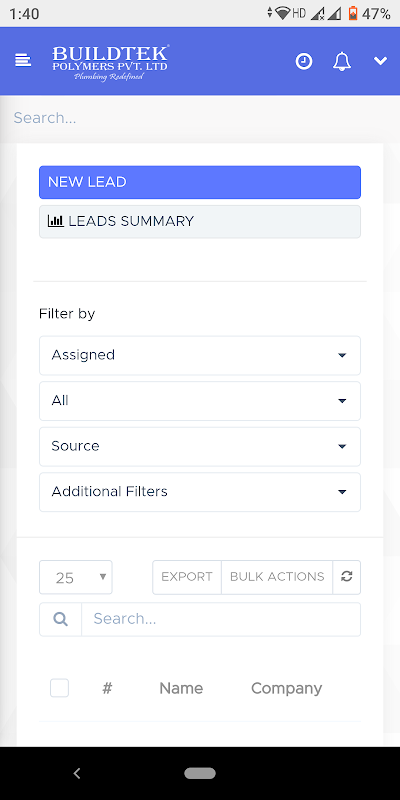Image resolution: width=400 pixels, height=800 pixels.
Task: Click the EXPORT button
Action: (187, 577)
